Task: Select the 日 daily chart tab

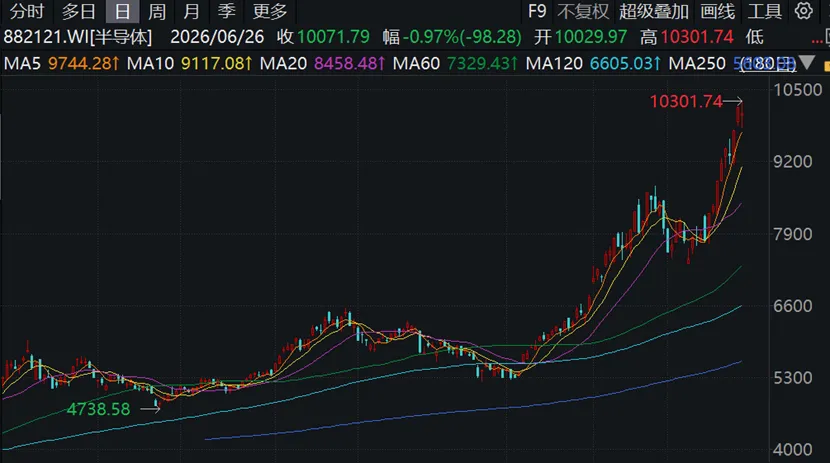Action: (122, 11)
